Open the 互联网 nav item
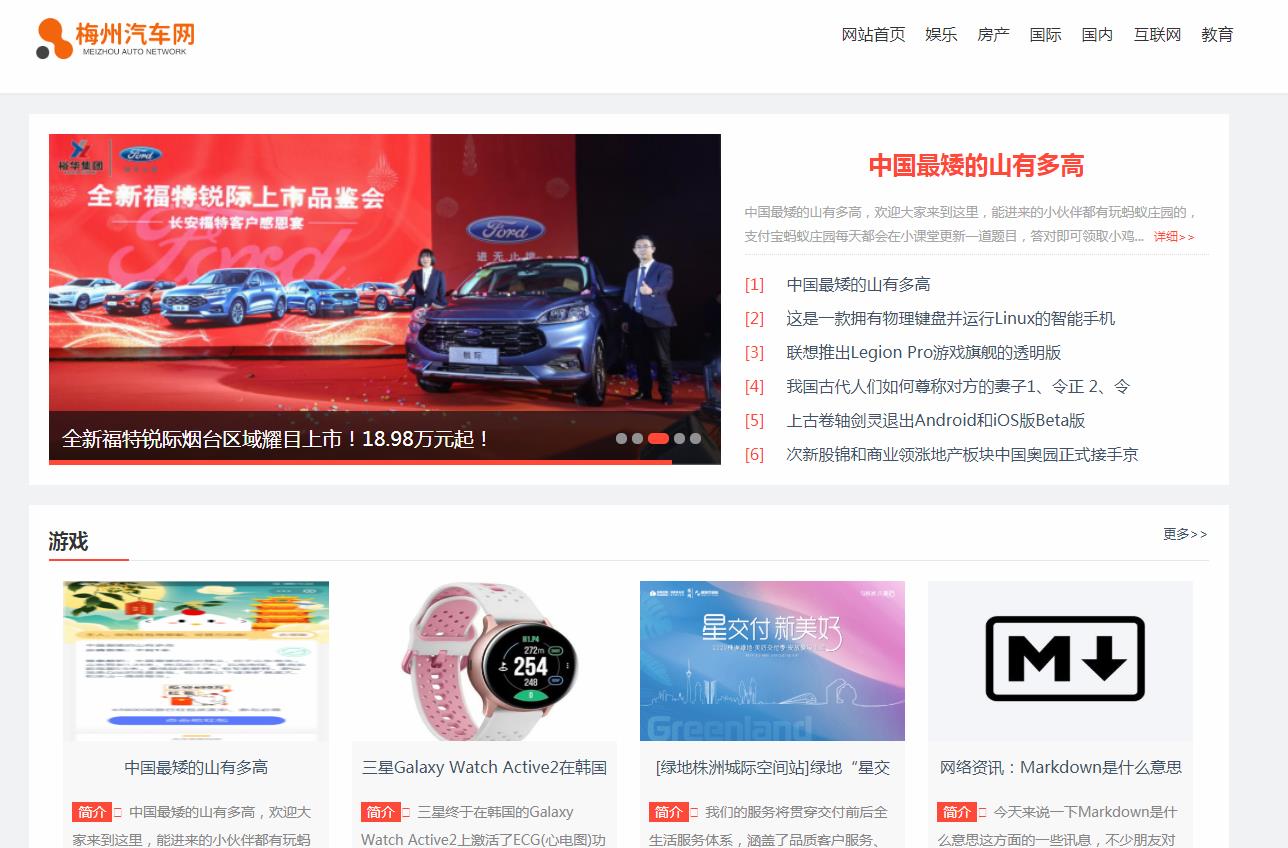Viewport: 1288px width, 848px height. (x=1157, y=35)
